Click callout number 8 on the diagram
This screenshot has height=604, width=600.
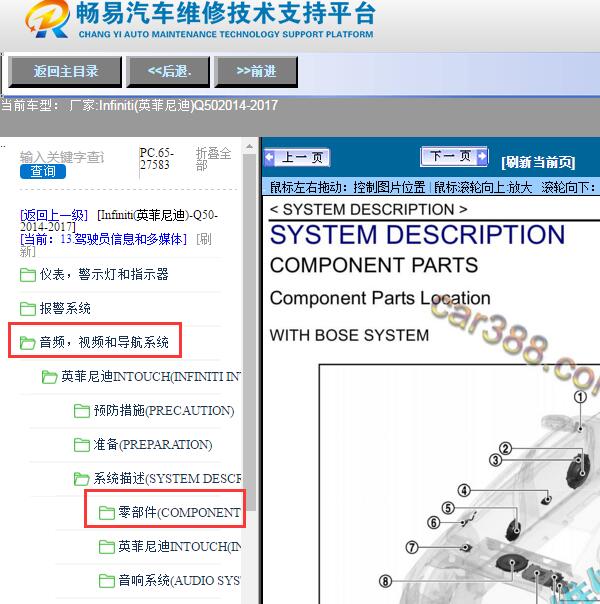click(x=385, y=581)
